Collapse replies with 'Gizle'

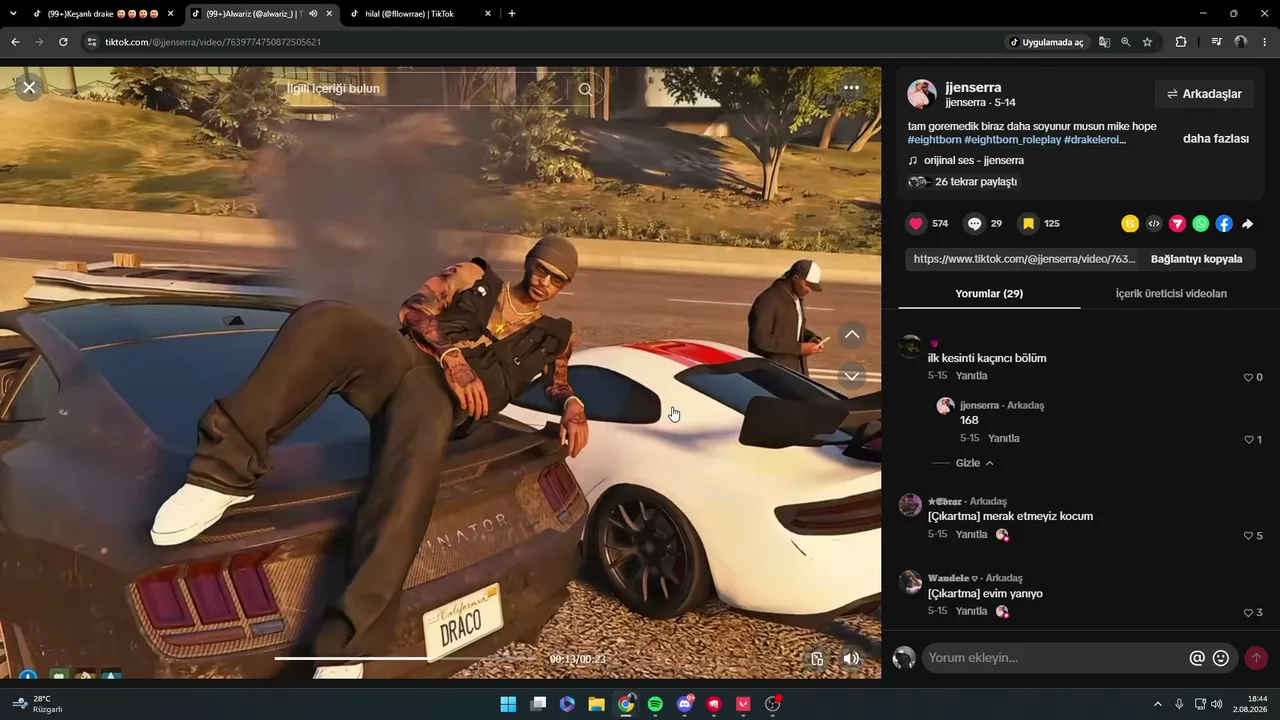tap(974, 463)
